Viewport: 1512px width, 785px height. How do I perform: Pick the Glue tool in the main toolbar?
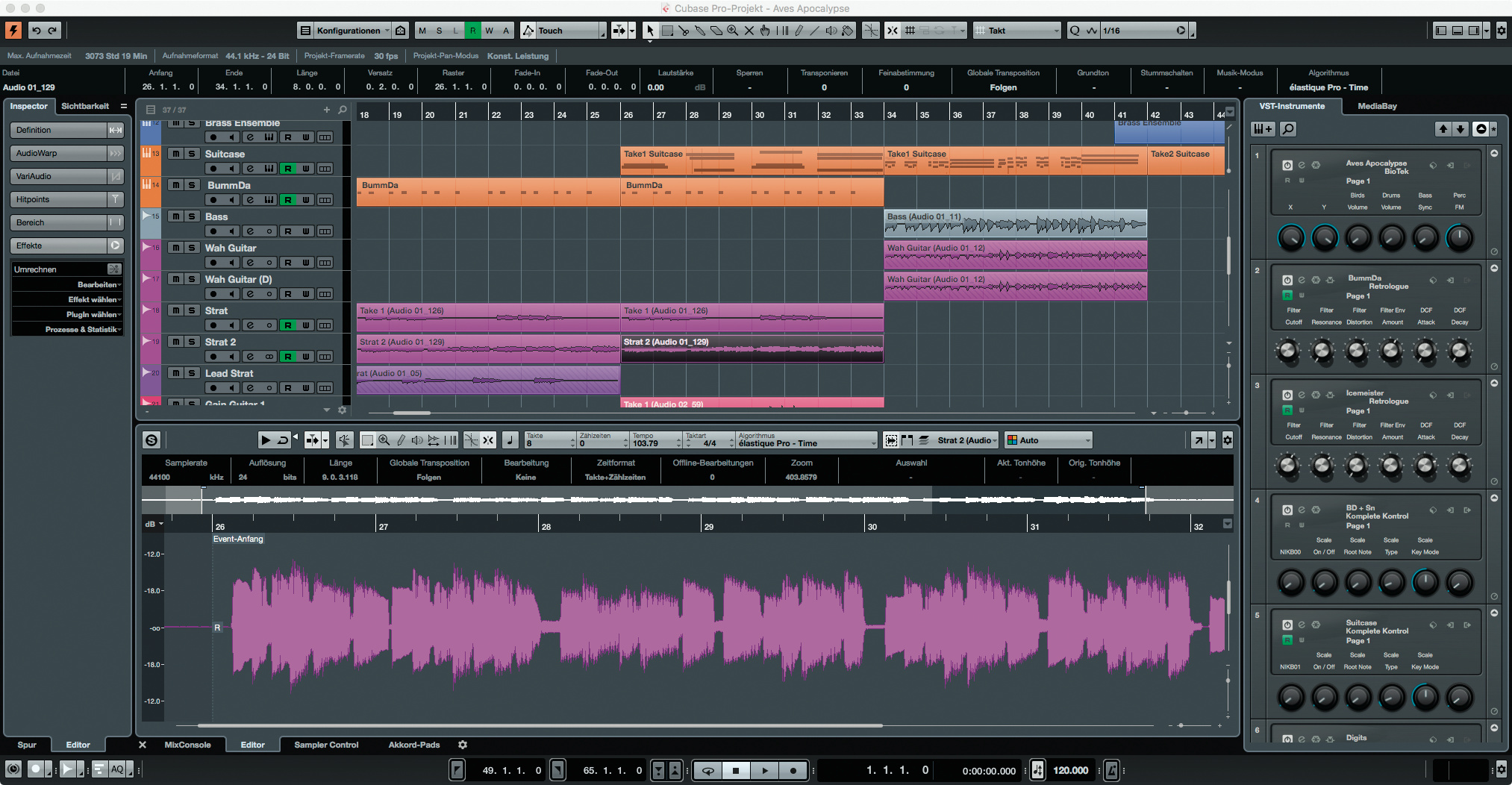pyautogui.click(x=700, y=31)
